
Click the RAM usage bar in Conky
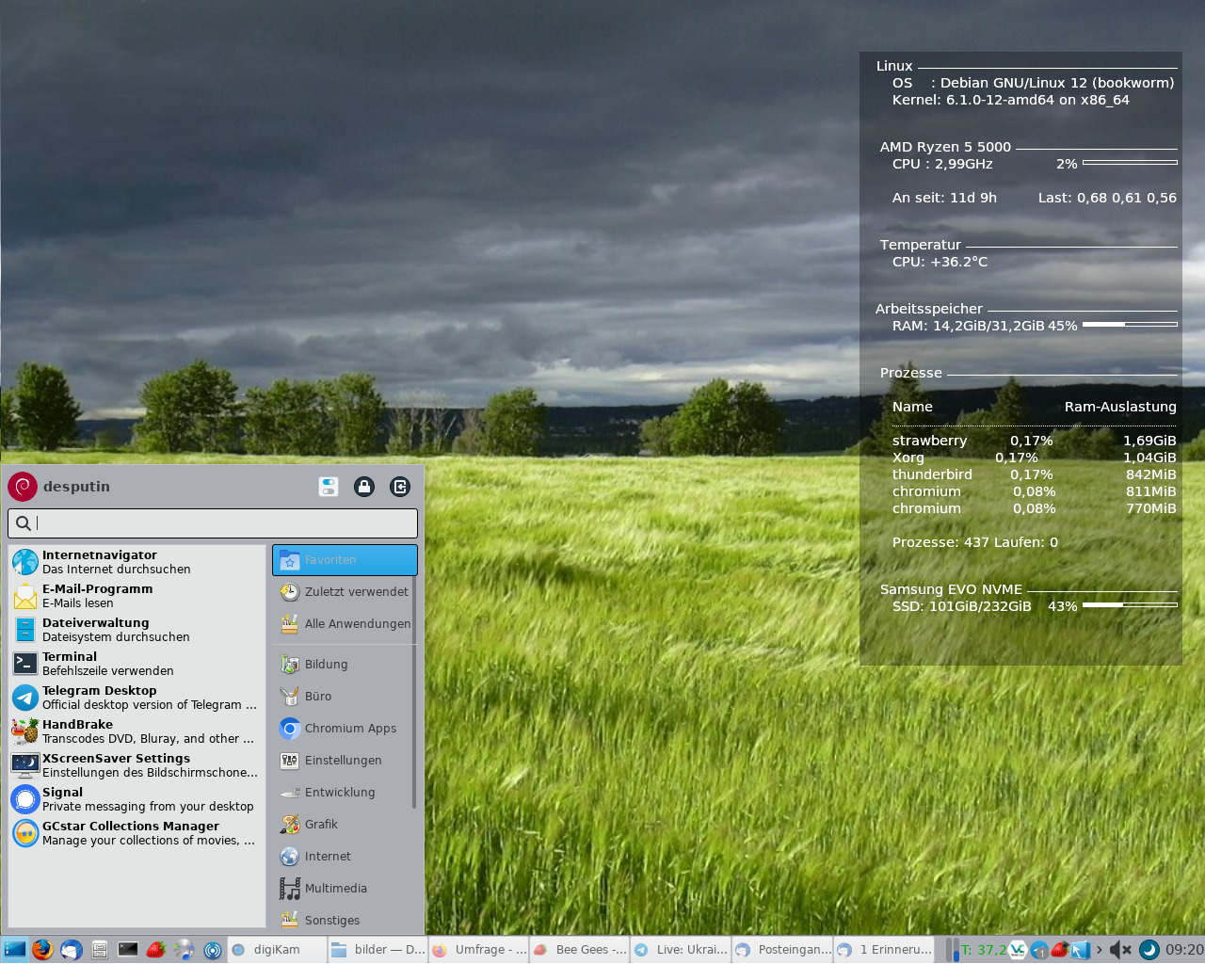pos(1130,325)
